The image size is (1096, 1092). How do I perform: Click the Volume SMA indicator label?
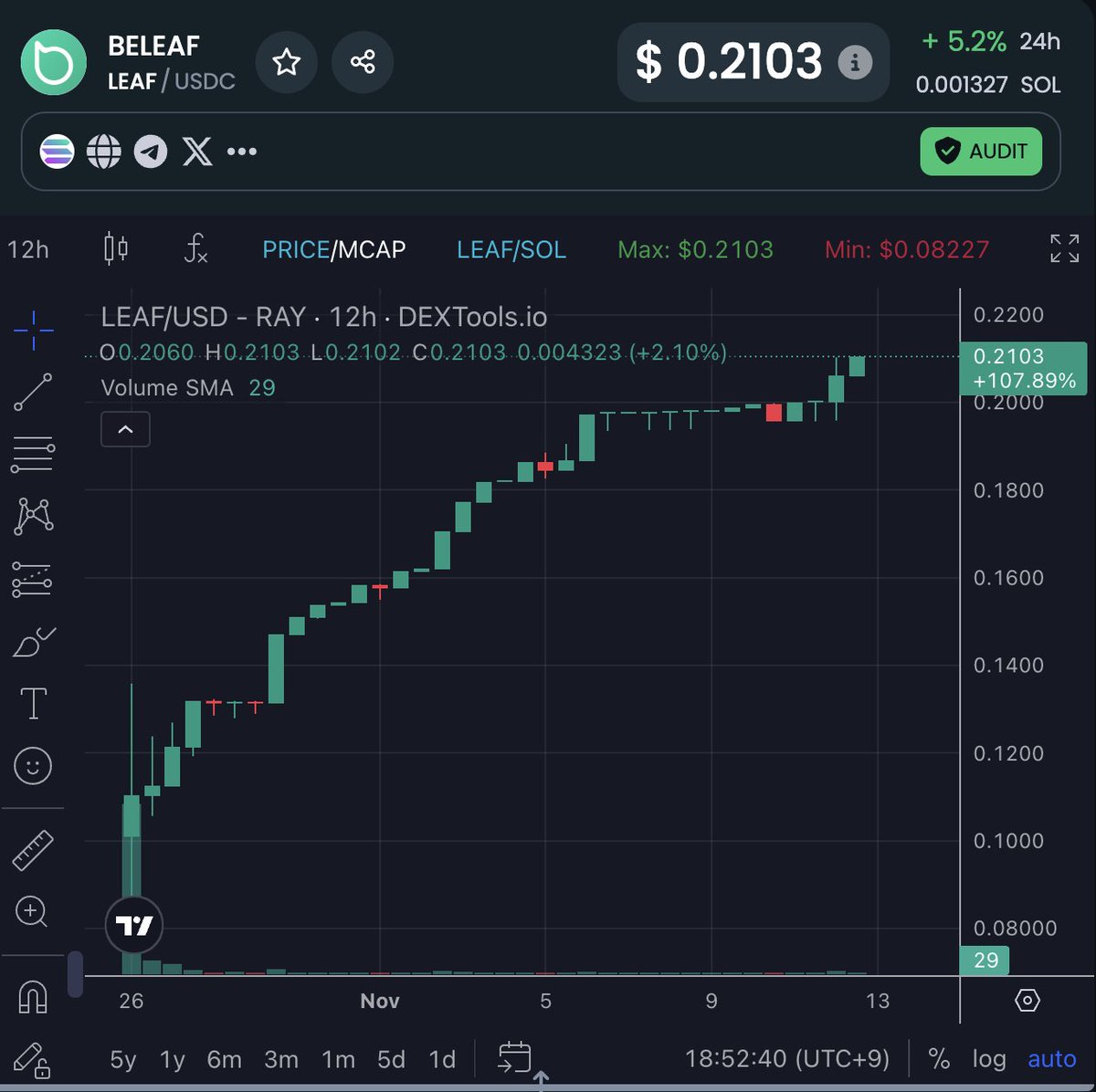click(167, 388)
